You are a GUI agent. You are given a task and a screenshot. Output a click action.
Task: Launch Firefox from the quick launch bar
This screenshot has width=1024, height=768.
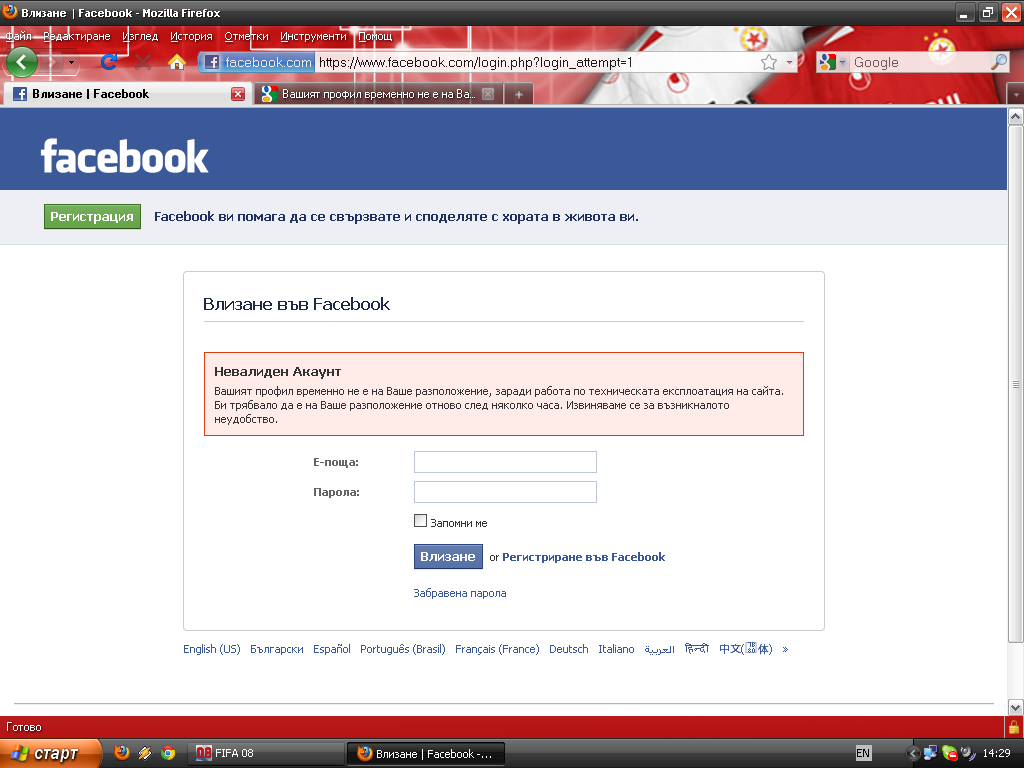(121, 753)
